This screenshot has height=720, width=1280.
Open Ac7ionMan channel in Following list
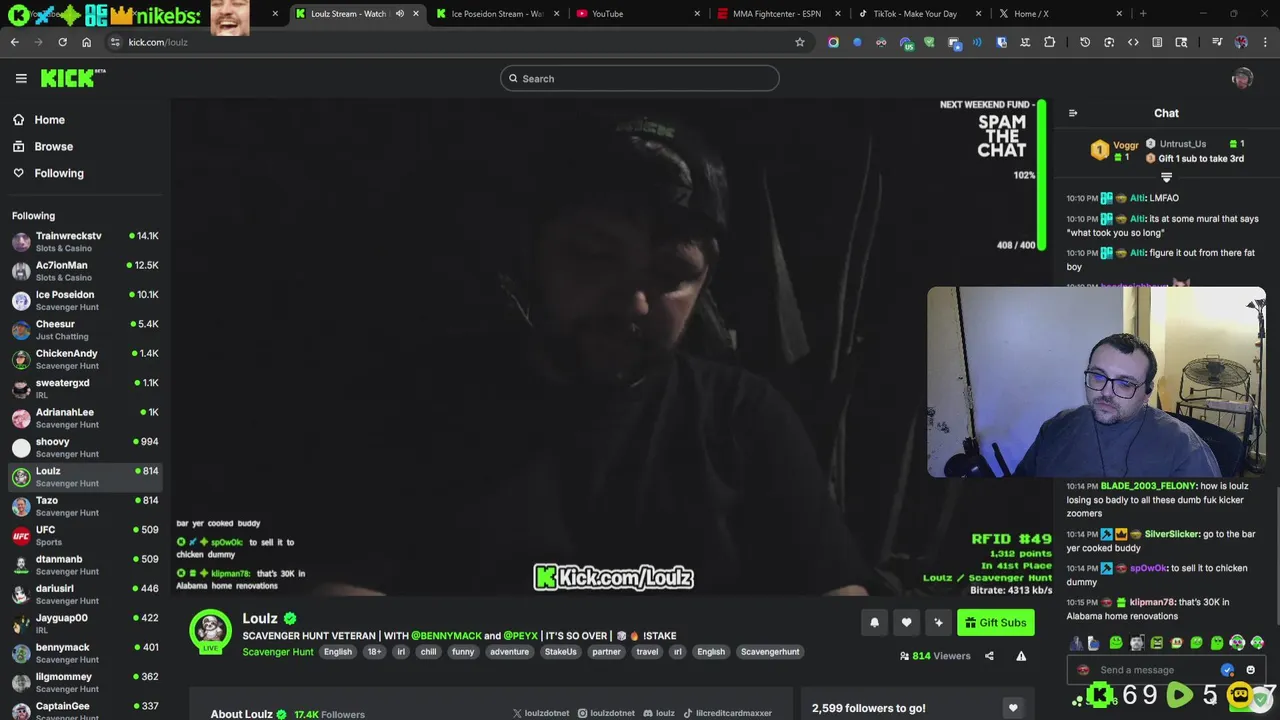85,271
